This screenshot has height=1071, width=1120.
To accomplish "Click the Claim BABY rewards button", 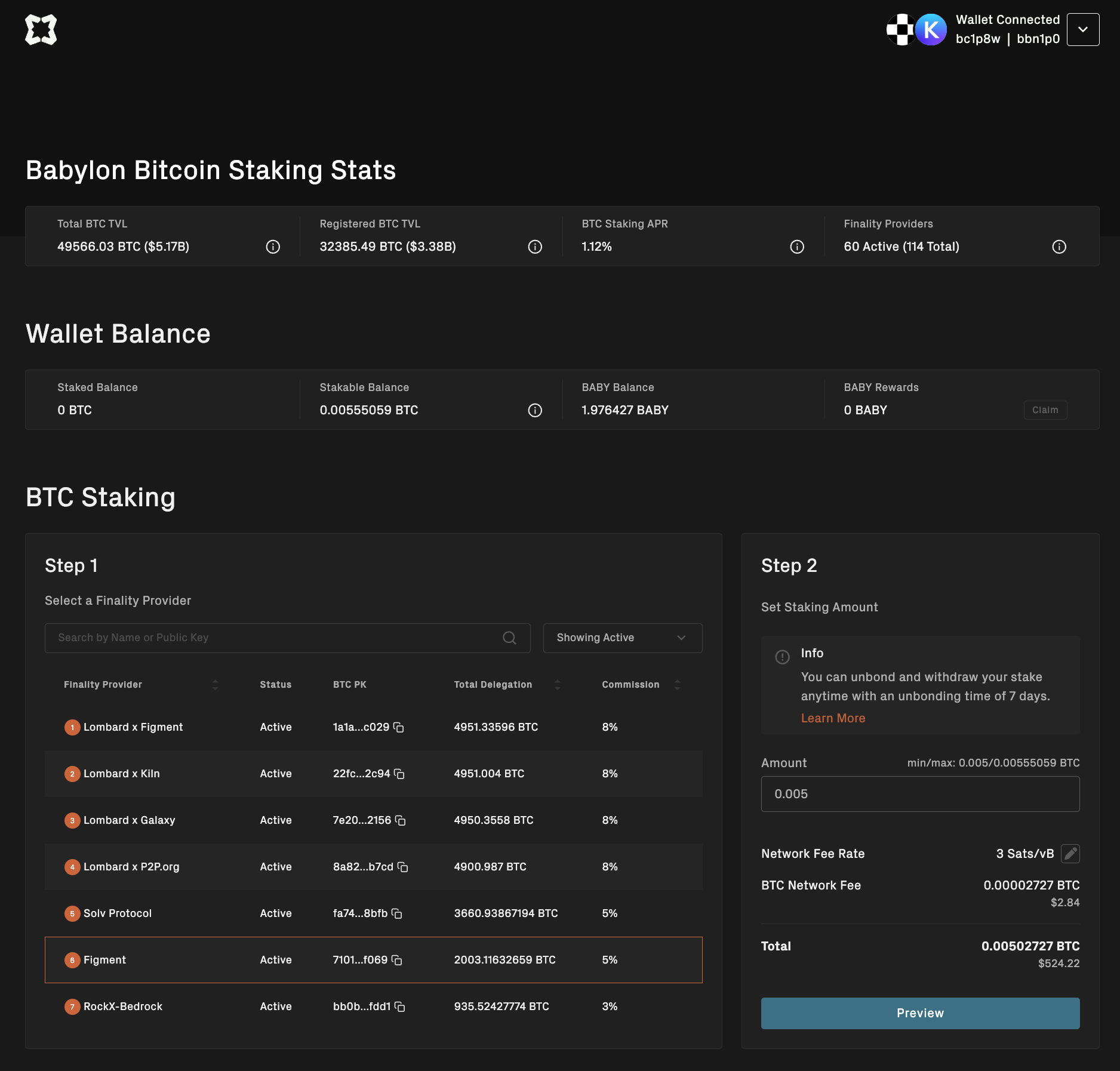I will (1045, 410).
